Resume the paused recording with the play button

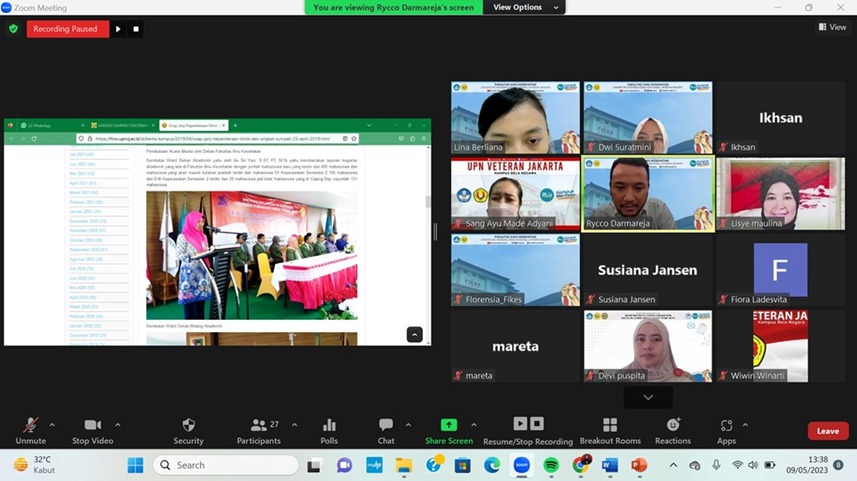coord(118,29)
